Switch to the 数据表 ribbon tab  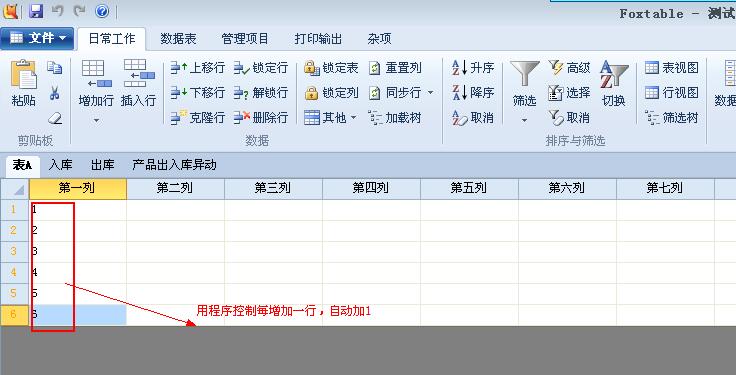(x=178, y=38)
